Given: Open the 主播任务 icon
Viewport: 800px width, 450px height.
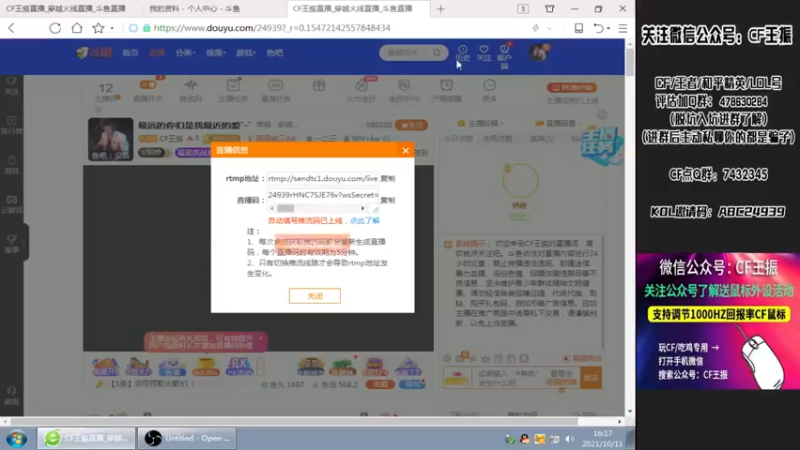Looking at the screenshot, I should [233, 90].
